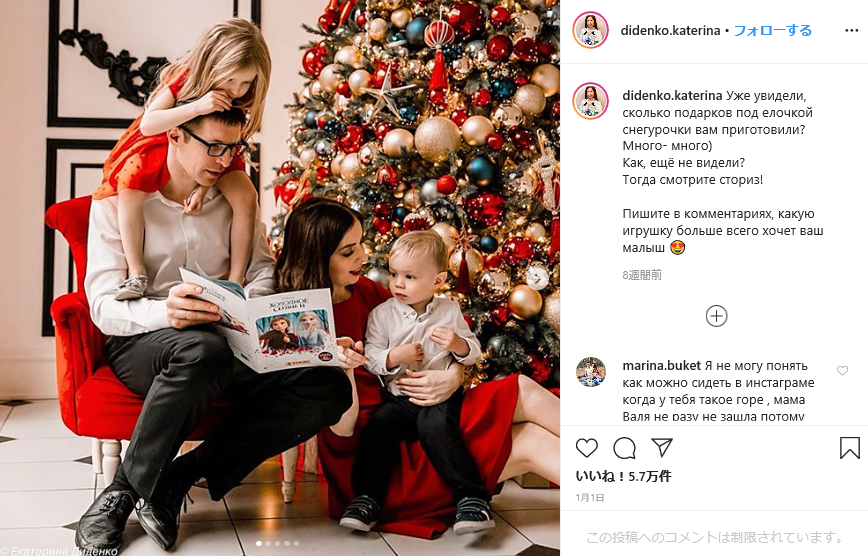Image resolution: width=868 pixels, height=556 pixels.
Task: Open comments via the speech bubble icon
Action: tap(624, 447)
